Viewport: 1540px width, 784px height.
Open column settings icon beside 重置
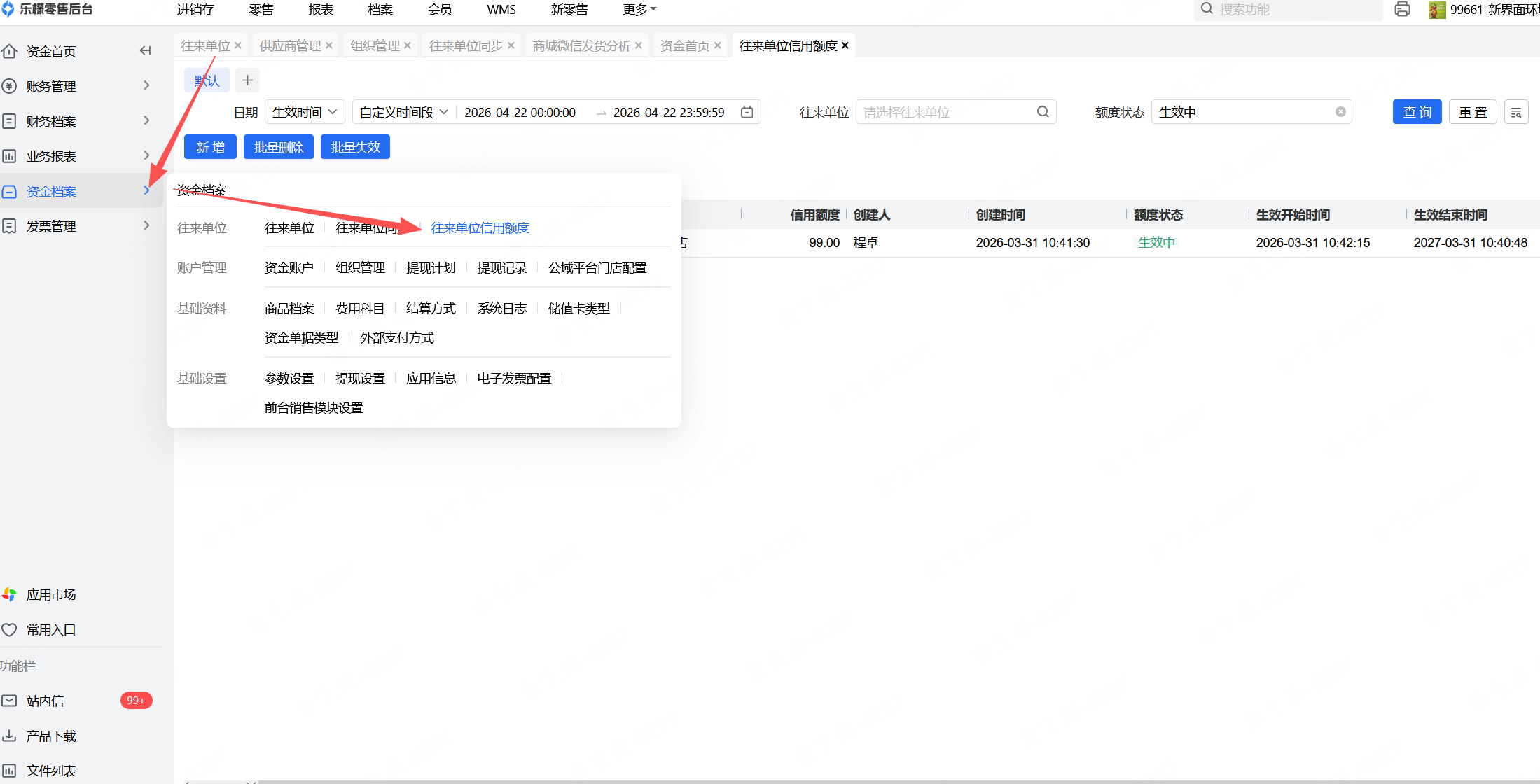click(1516, 112)
